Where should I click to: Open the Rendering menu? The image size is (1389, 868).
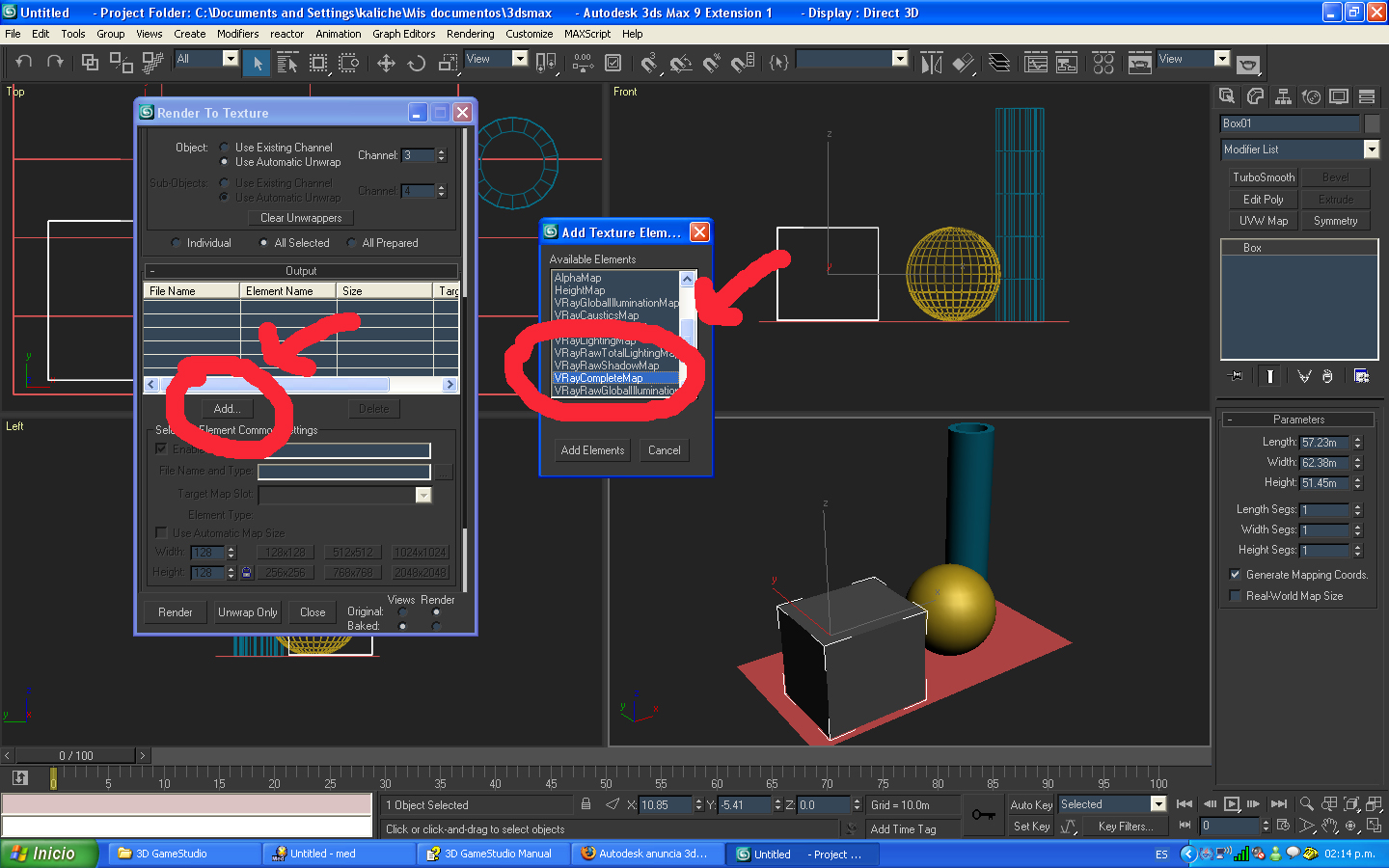coord(471,34)
